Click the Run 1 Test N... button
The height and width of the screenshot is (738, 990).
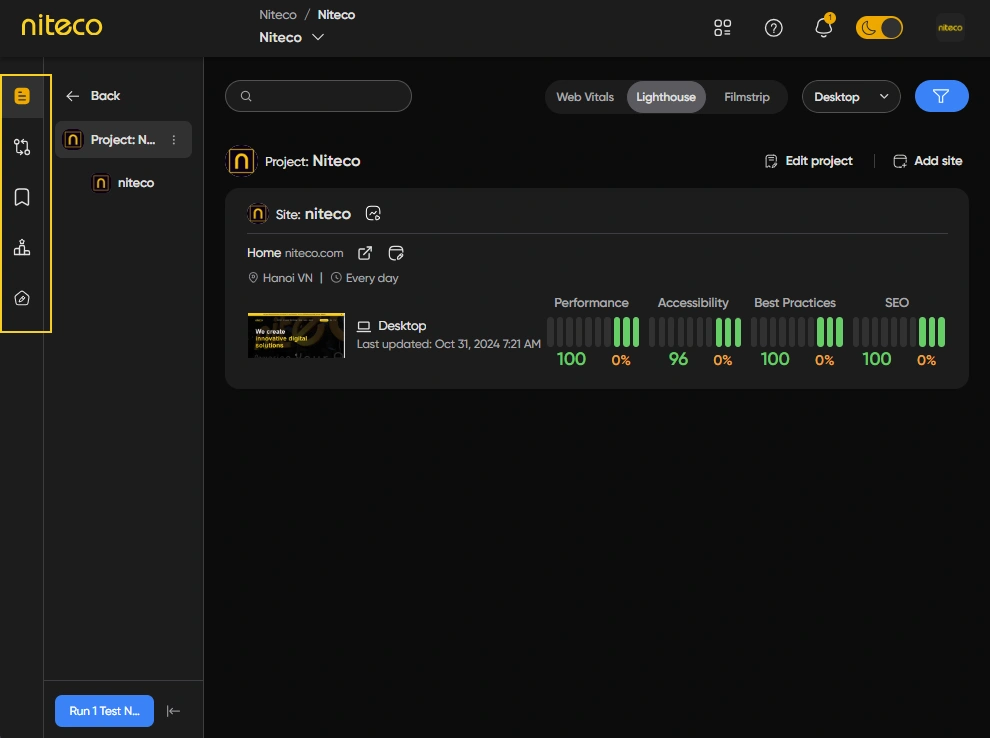(104, 711)
